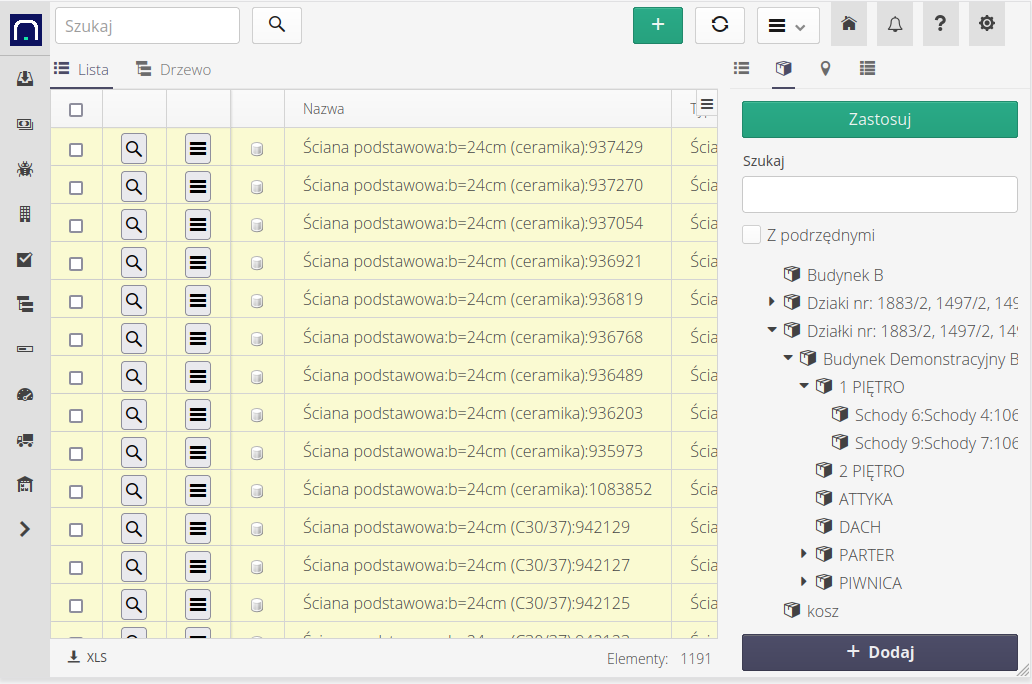
Task: Select the Lista tab
Action: click(x=82, y=70)
